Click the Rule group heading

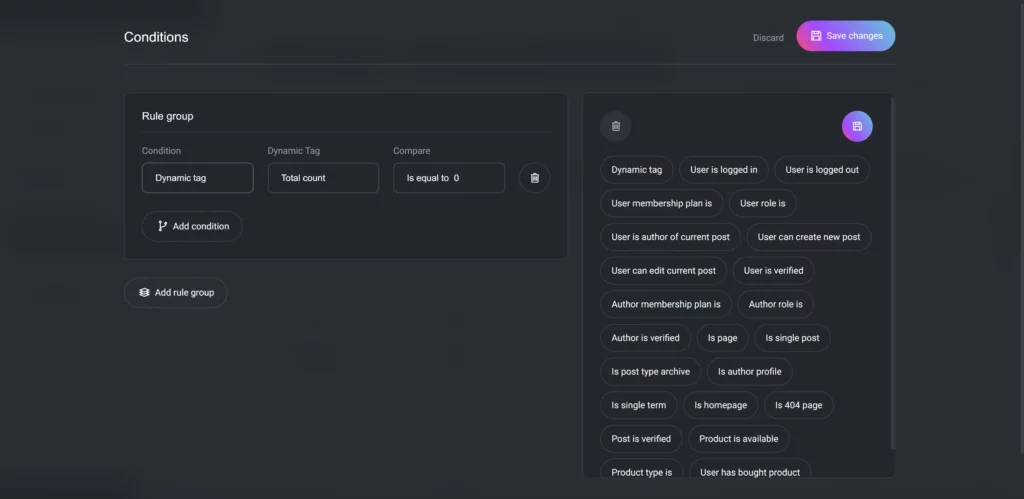pos(167,116)
